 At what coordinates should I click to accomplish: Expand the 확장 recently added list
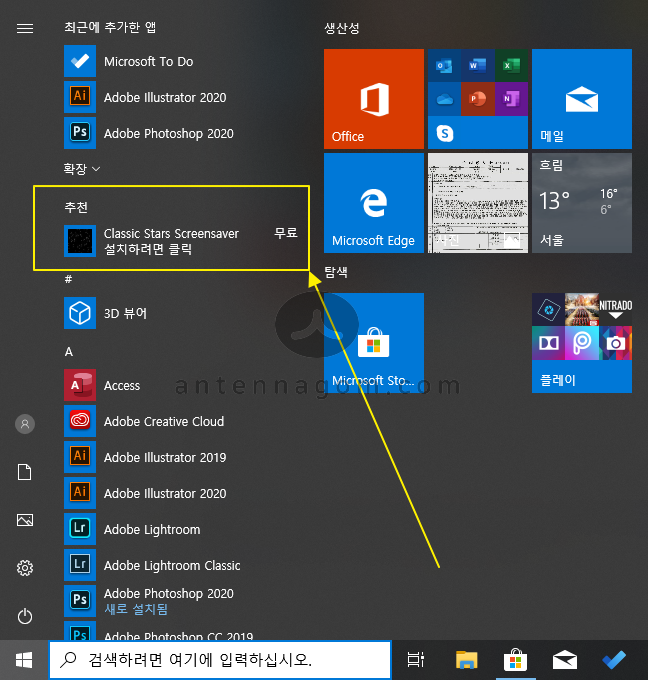point(82,169)
